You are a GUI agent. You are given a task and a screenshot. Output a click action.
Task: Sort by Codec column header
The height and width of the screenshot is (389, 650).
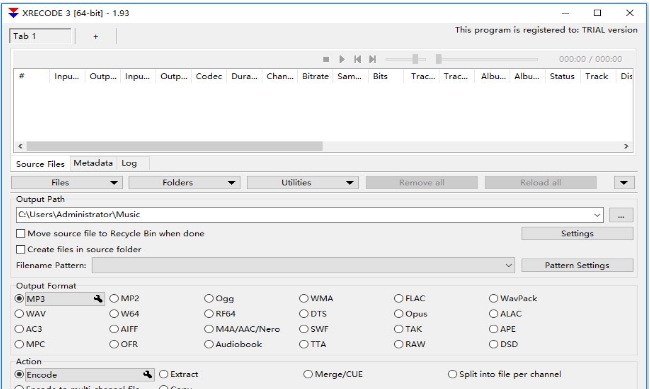[x=209, y=76]
